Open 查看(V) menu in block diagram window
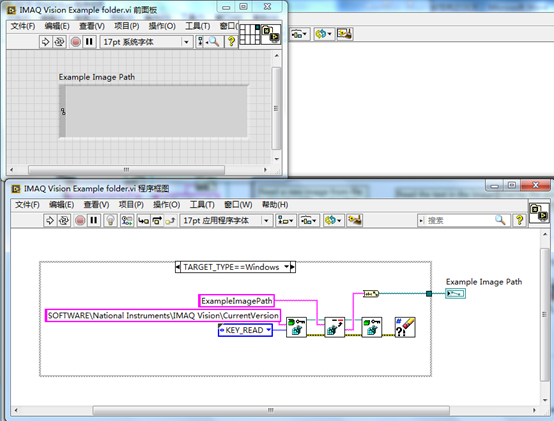This screenshot has width=554, height=421. point(96,205)
